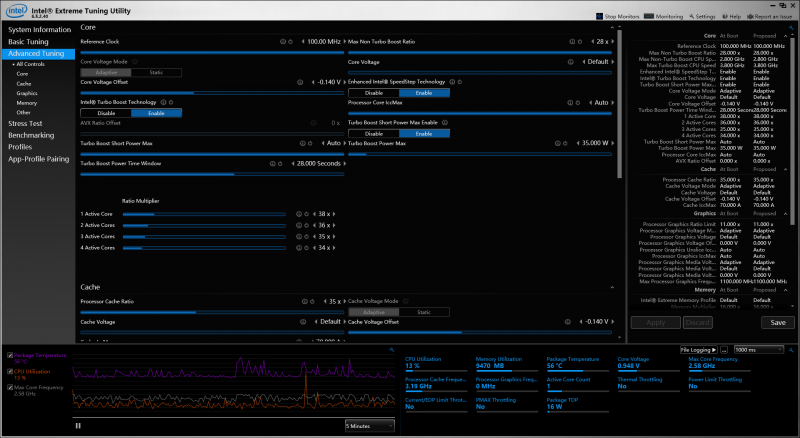The height and width of the screenshot is (438, 800).
Task: Disable Intel Turbo Boost Technology
Action: coord(105,113)
